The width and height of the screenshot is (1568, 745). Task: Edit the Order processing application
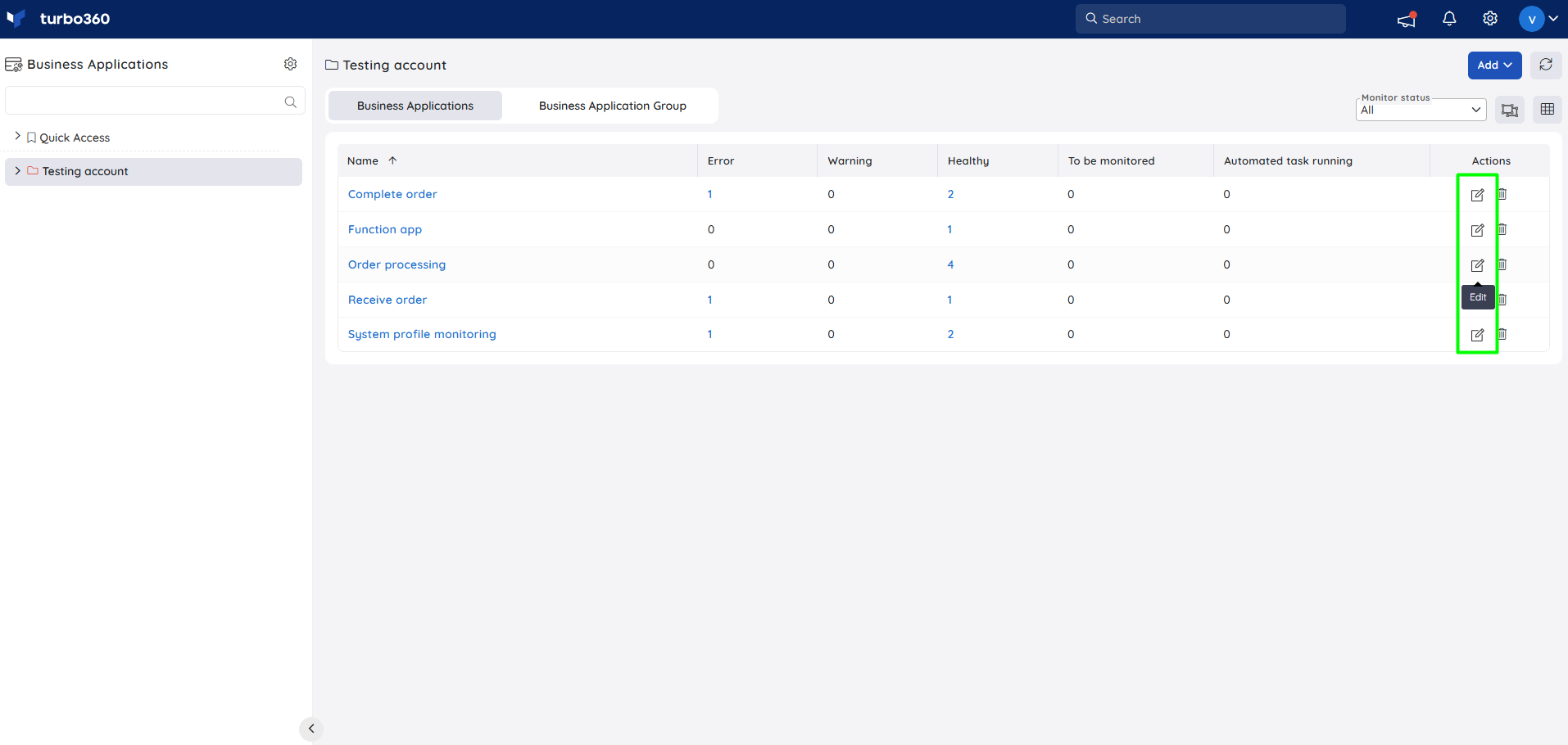tap(1477, 265)
